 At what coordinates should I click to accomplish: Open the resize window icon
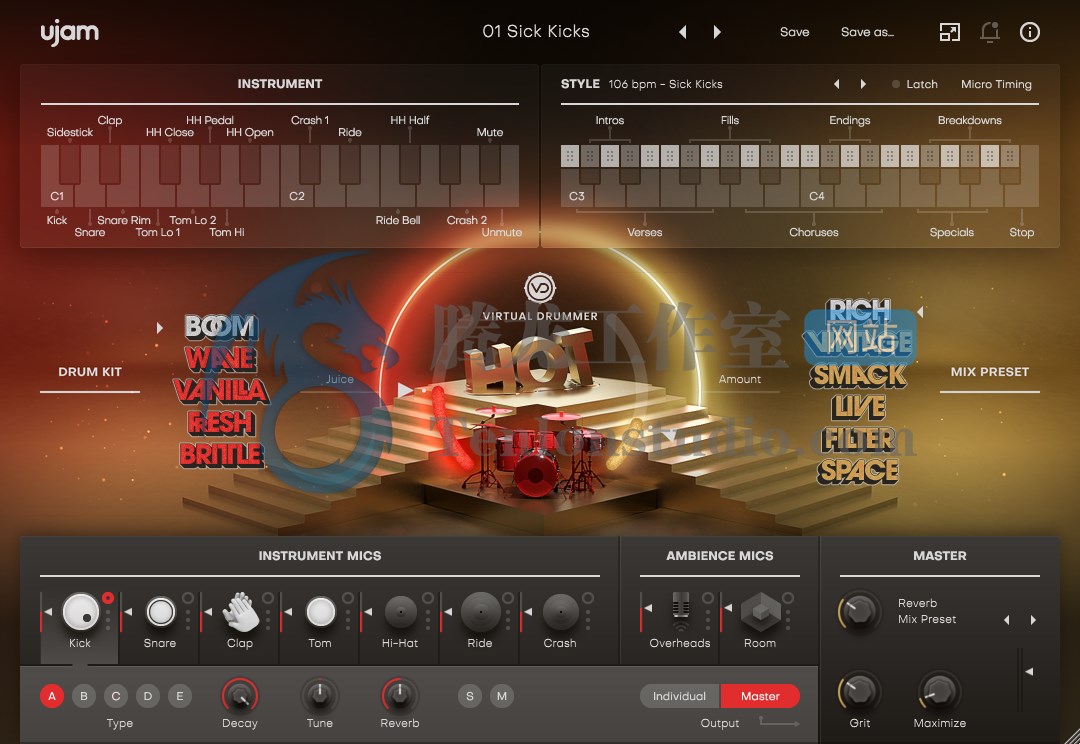[x=950, y=32]
